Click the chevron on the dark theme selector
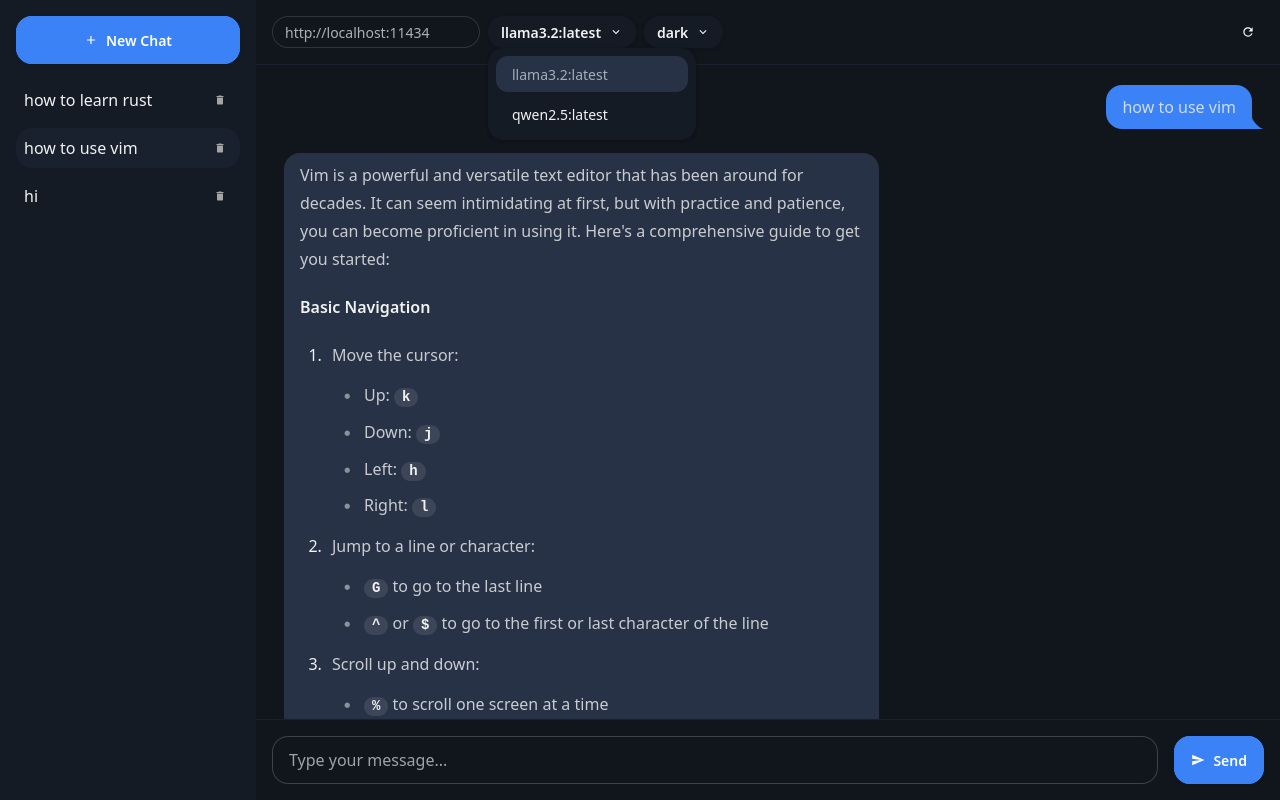The image size is (1280, 800). tap(703, 32)
